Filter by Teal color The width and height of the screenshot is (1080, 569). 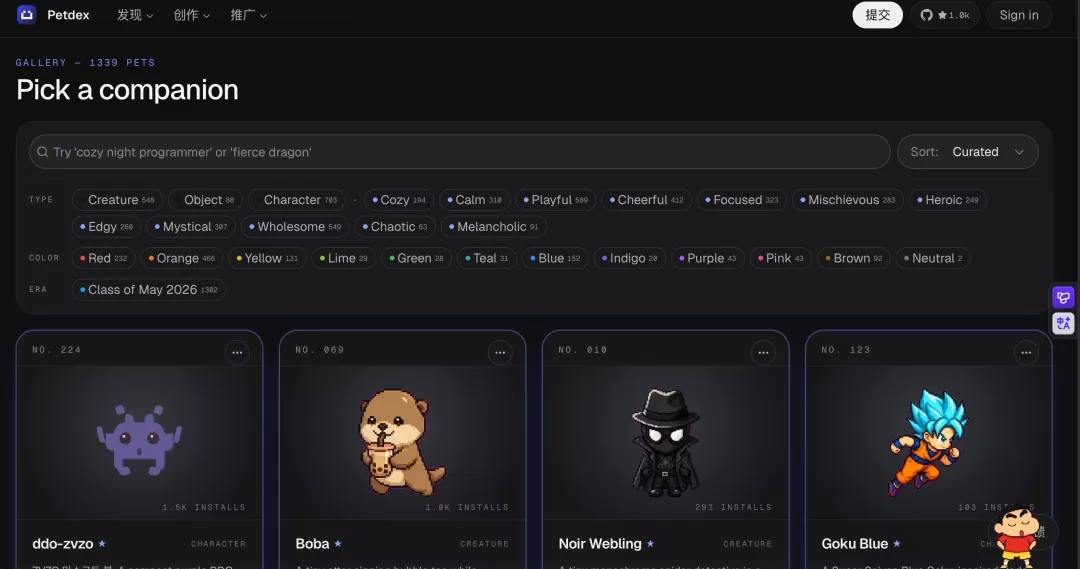pyautogui.click(x=486, y=258)
